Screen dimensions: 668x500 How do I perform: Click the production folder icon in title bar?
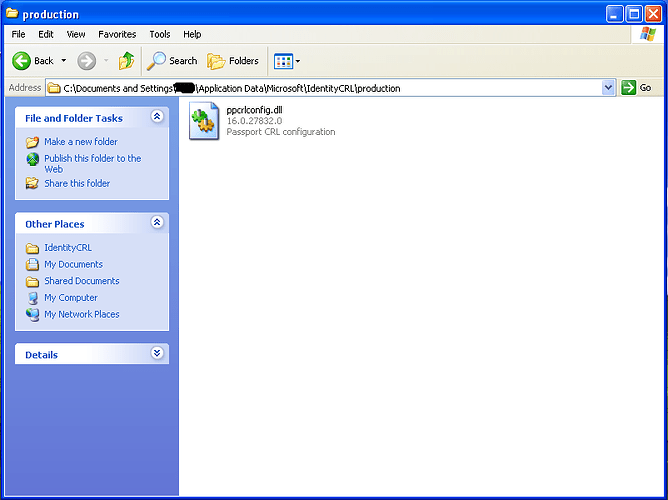click(12, 14)
